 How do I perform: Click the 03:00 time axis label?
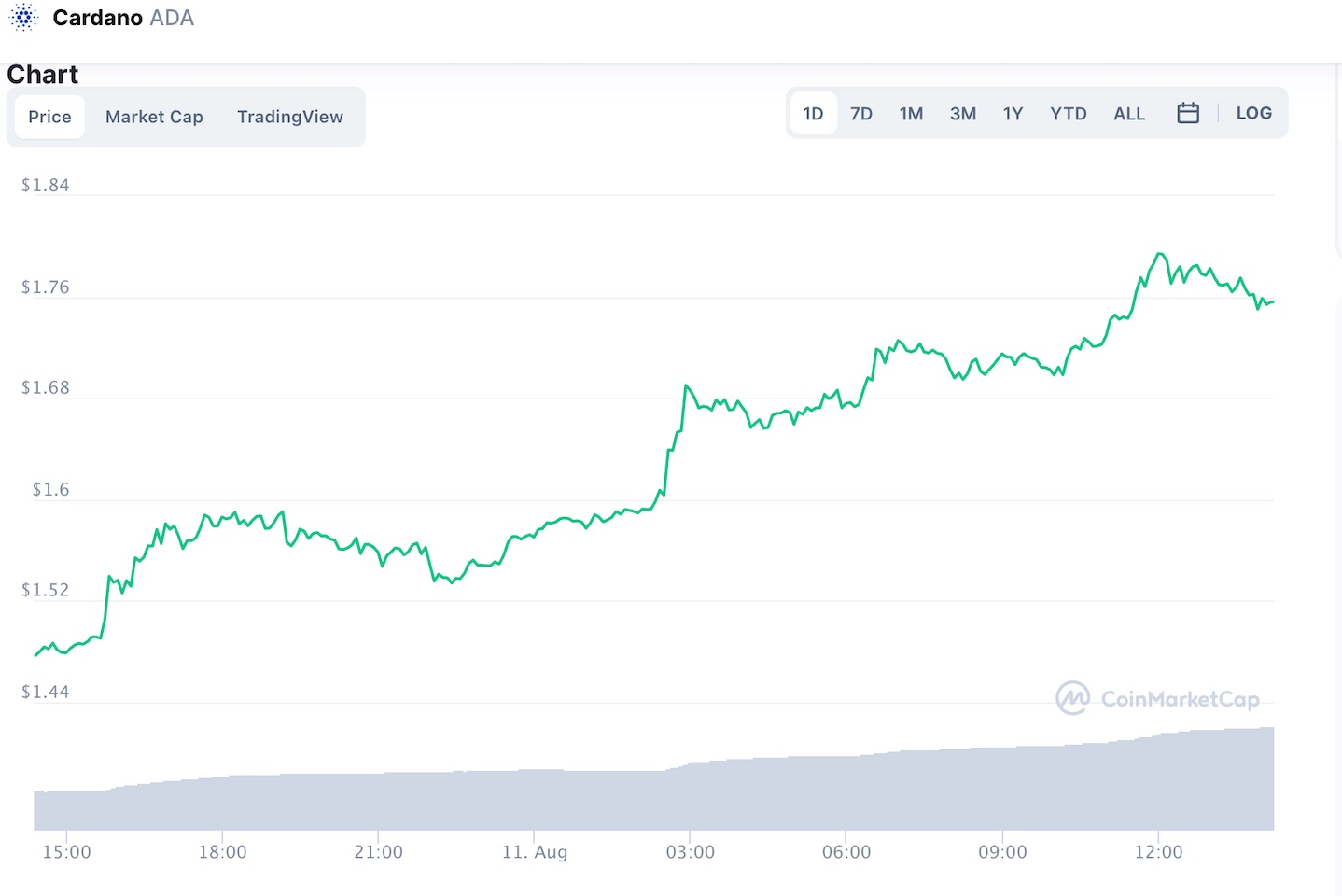click(x=690, y=851)
